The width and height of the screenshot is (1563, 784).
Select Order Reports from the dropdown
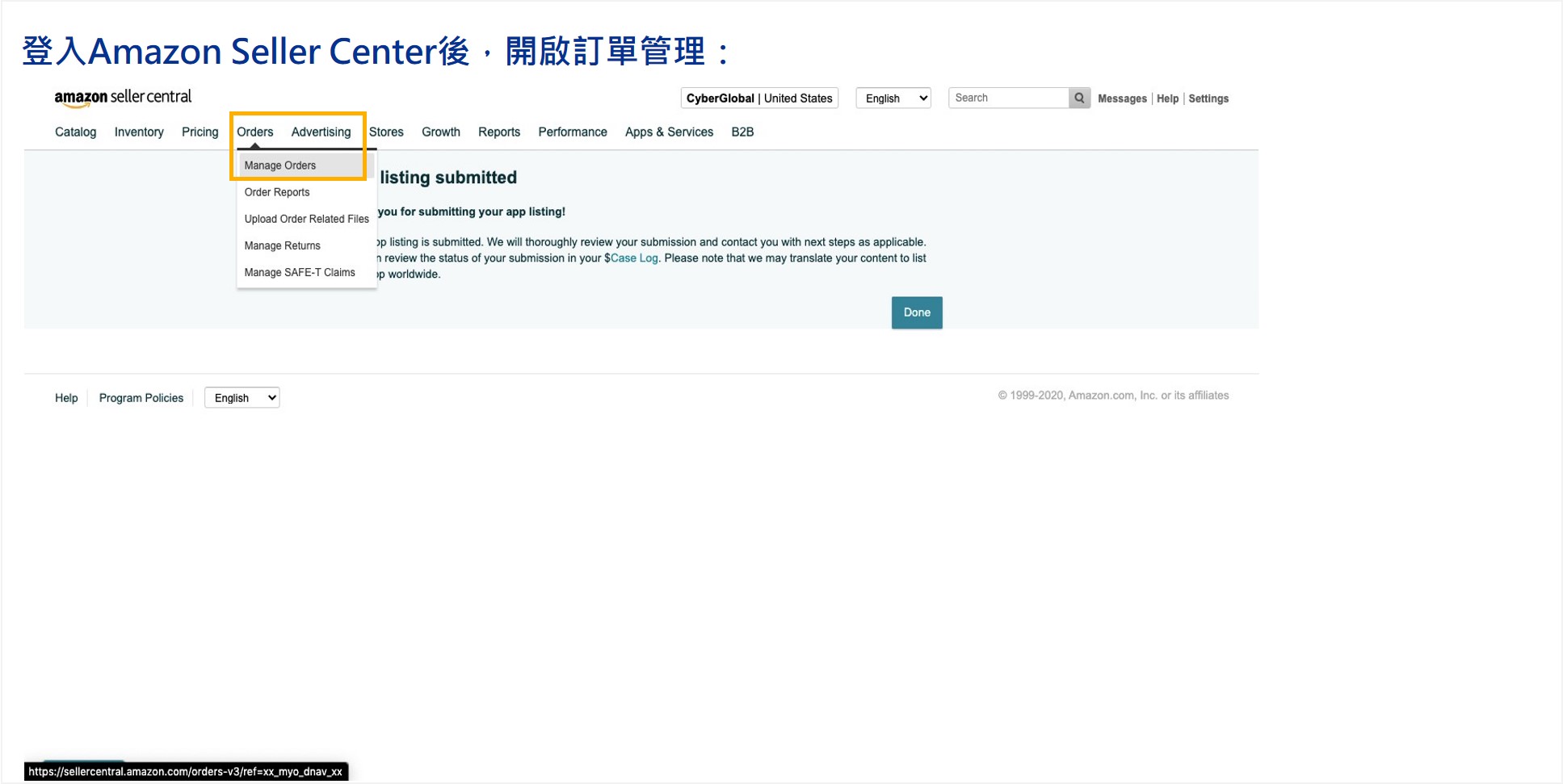(x=277, y=192)
